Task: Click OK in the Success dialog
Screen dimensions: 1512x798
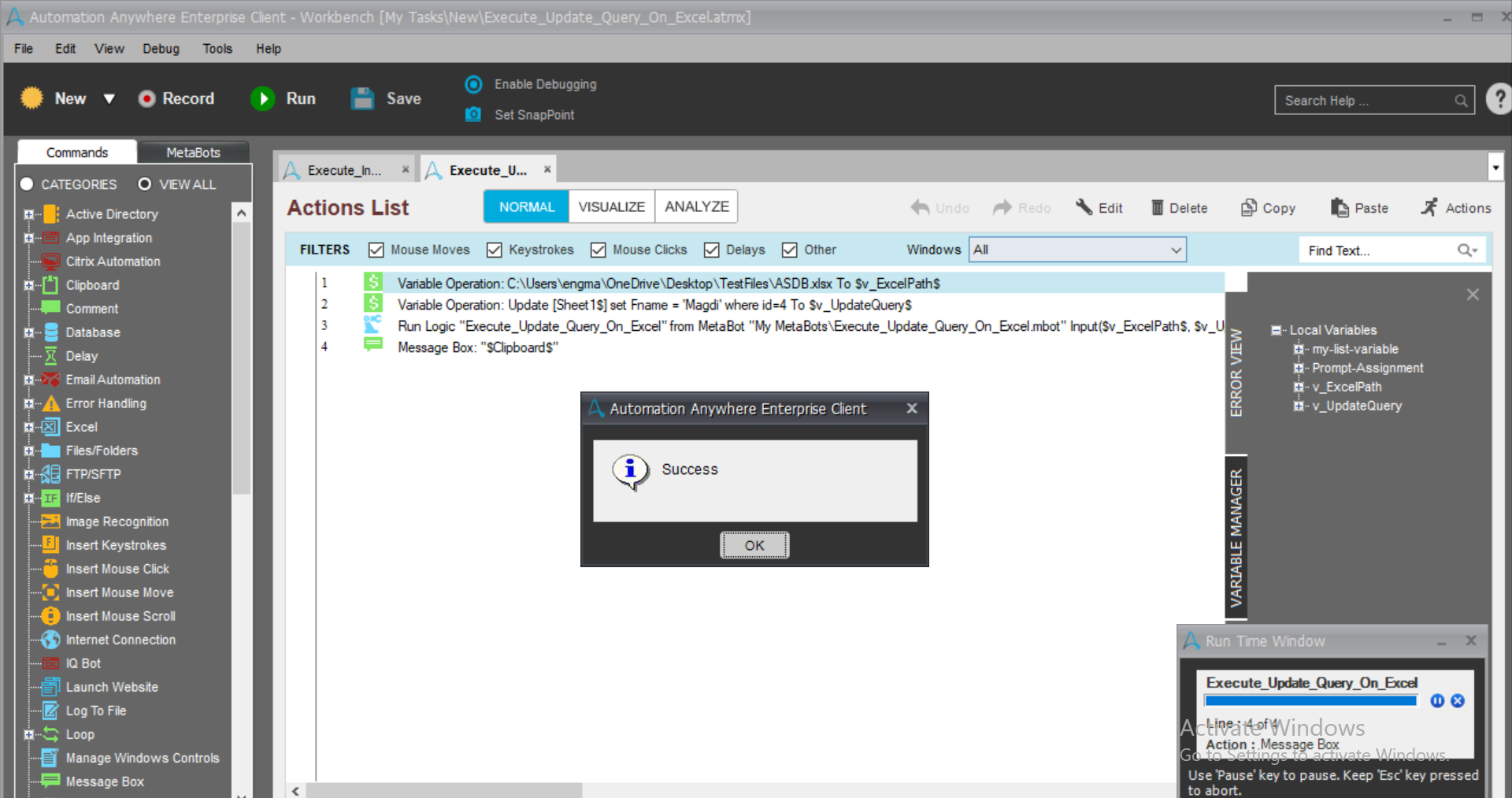Action: point(754,545)
